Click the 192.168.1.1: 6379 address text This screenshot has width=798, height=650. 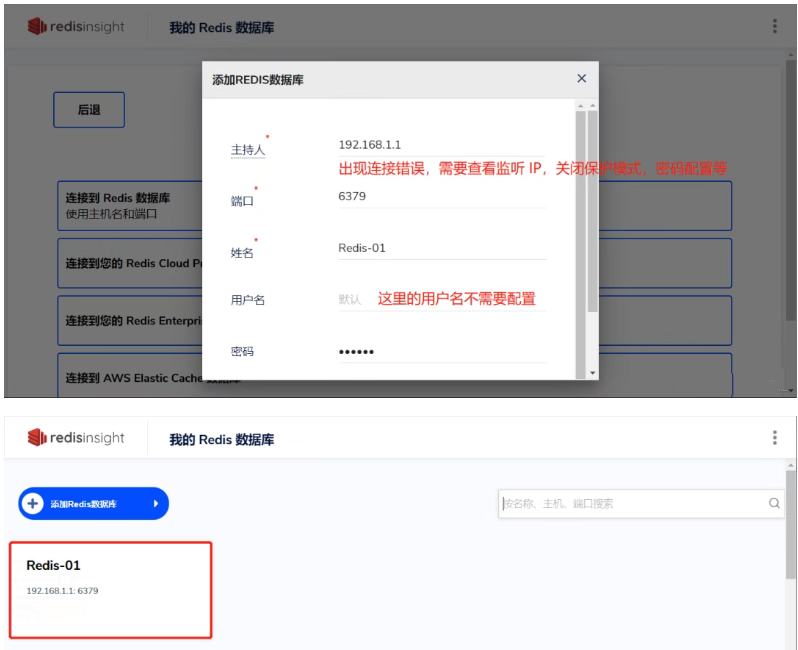62,591
